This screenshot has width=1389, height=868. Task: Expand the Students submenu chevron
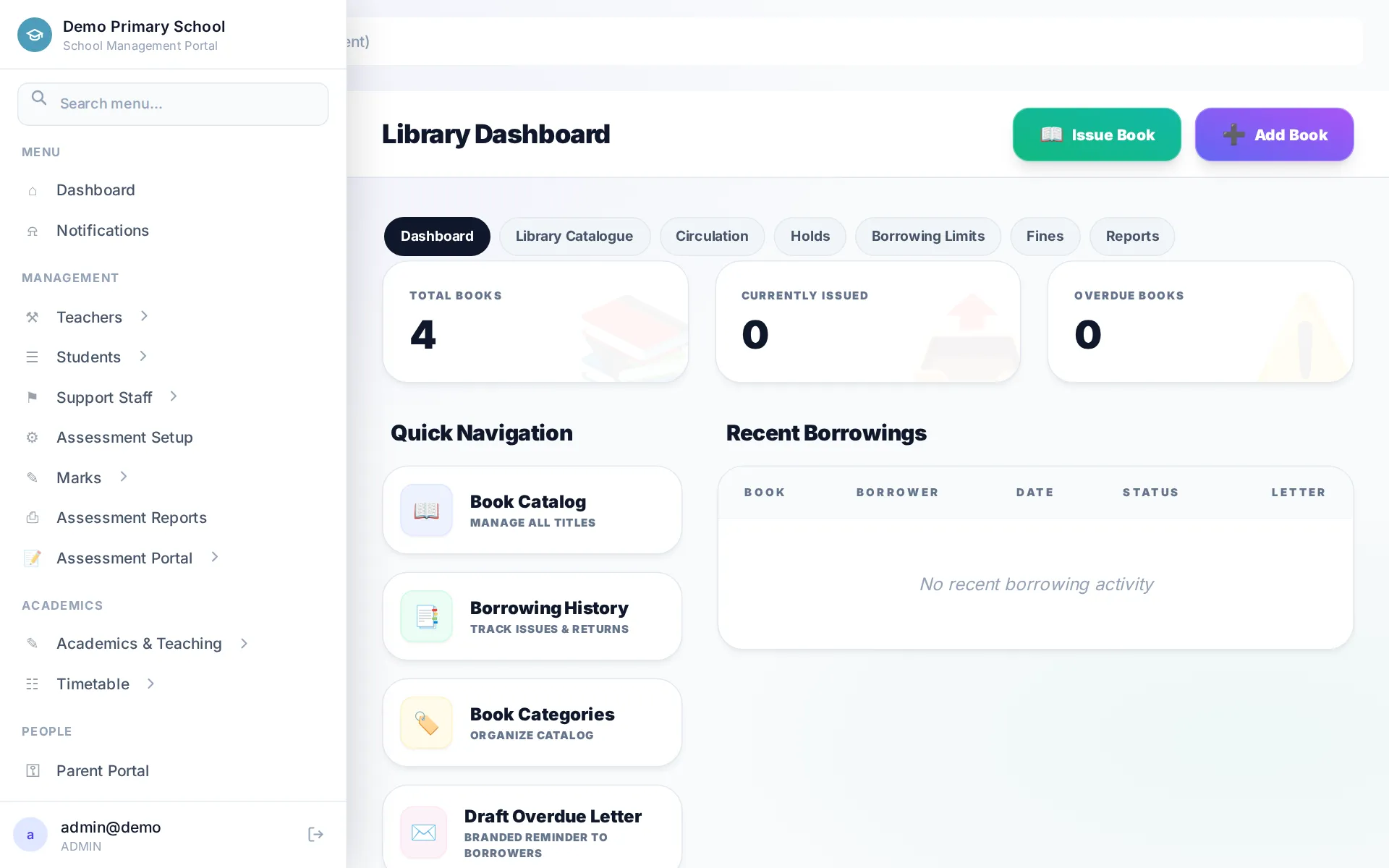143,356
